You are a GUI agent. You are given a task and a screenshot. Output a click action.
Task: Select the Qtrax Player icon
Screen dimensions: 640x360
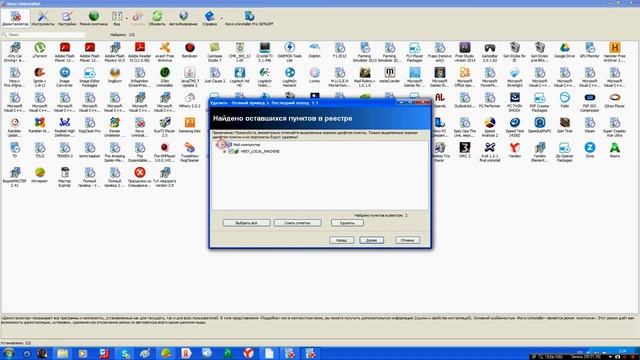pos(615,100)
